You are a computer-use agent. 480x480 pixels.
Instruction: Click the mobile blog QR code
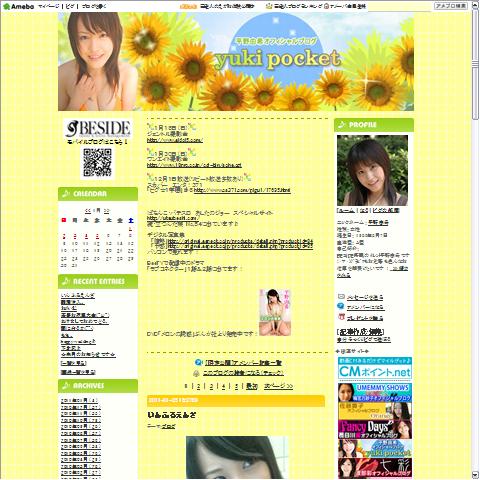click(x=97, y=163)
